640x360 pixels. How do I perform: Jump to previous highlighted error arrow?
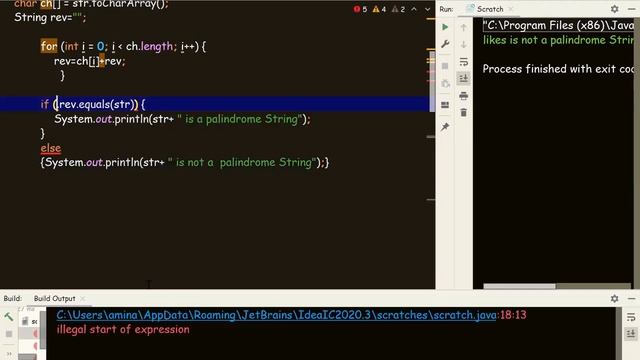414,9
